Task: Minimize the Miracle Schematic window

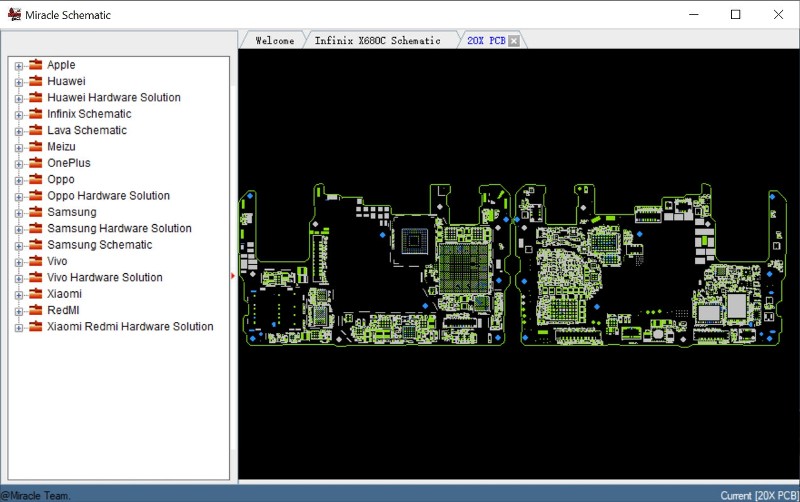Action: 693,14
